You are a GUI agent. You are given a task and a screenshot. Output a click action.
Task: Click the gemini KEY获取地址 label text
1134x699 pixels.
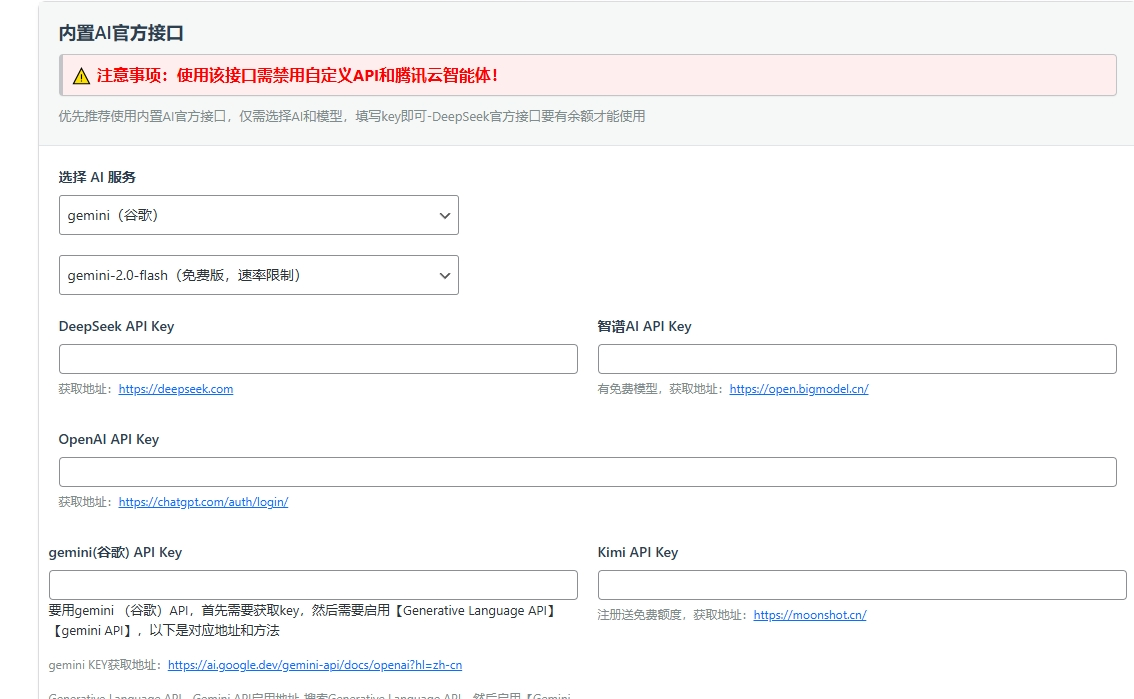tap(106, 665)
